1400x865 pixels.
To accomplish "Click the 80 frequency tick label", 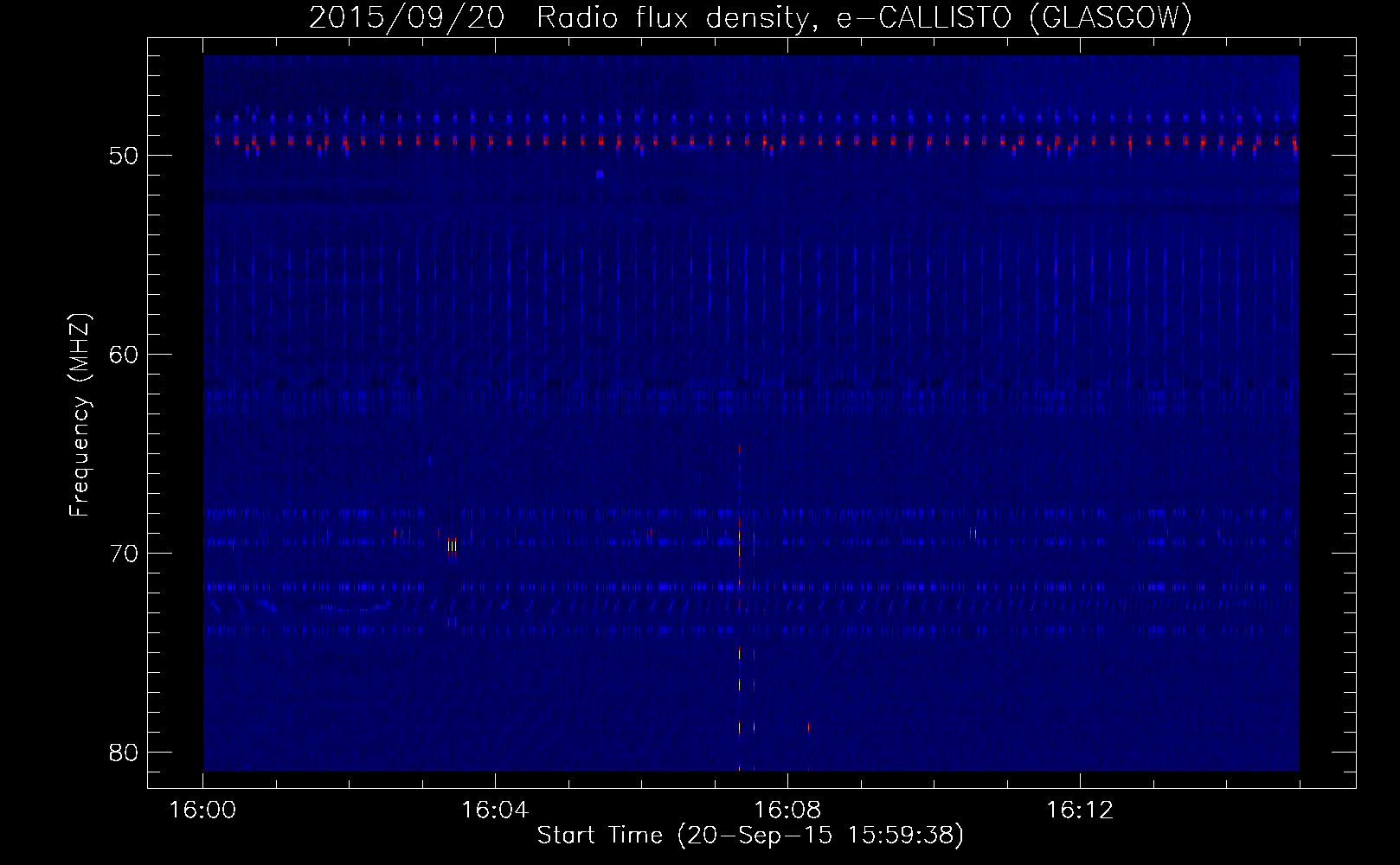I will point(125,753).
